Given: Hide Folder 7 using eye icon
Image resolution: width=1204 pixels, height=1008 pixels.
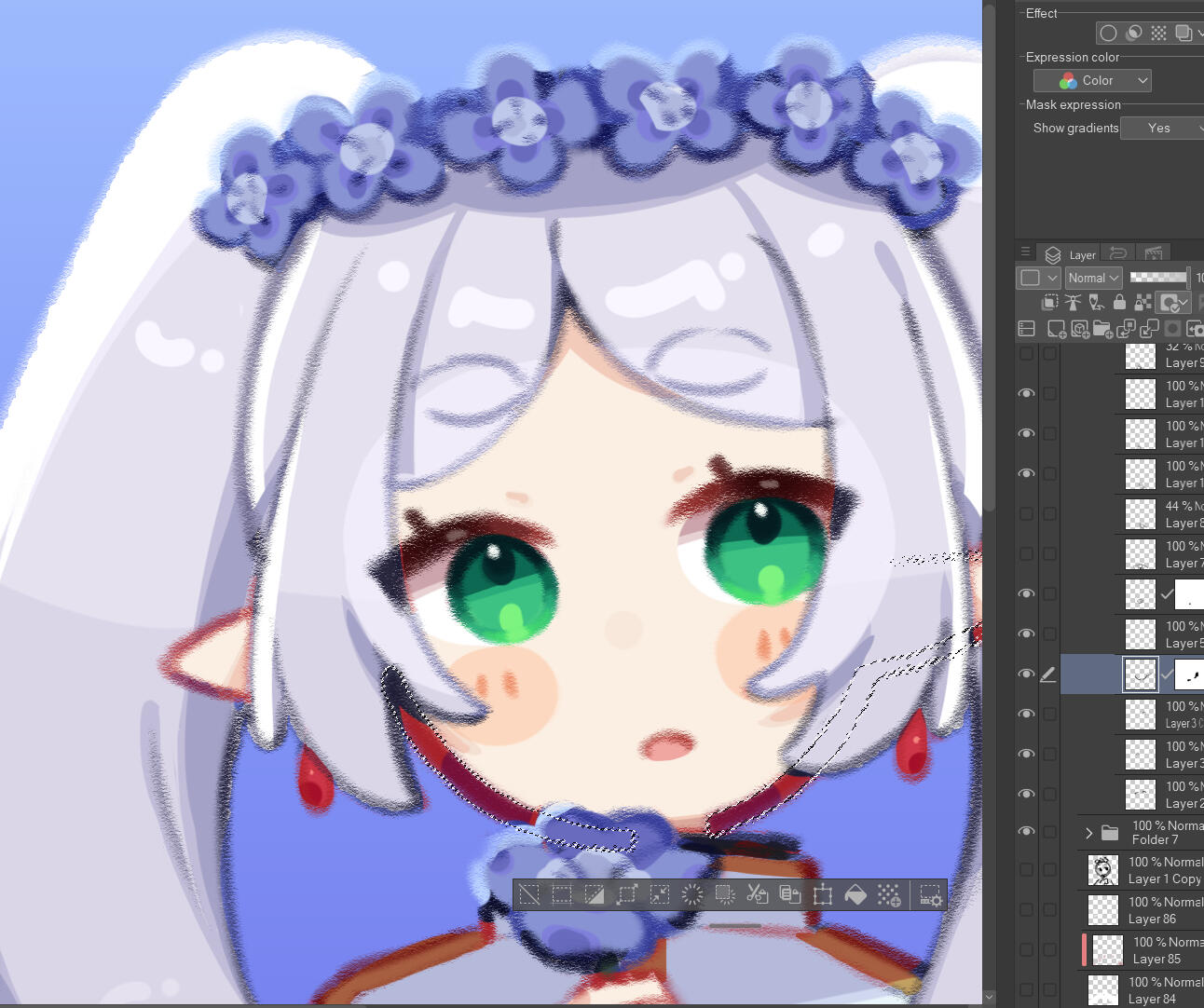Looking at the screenshot, I should [x=1026, y=832].
